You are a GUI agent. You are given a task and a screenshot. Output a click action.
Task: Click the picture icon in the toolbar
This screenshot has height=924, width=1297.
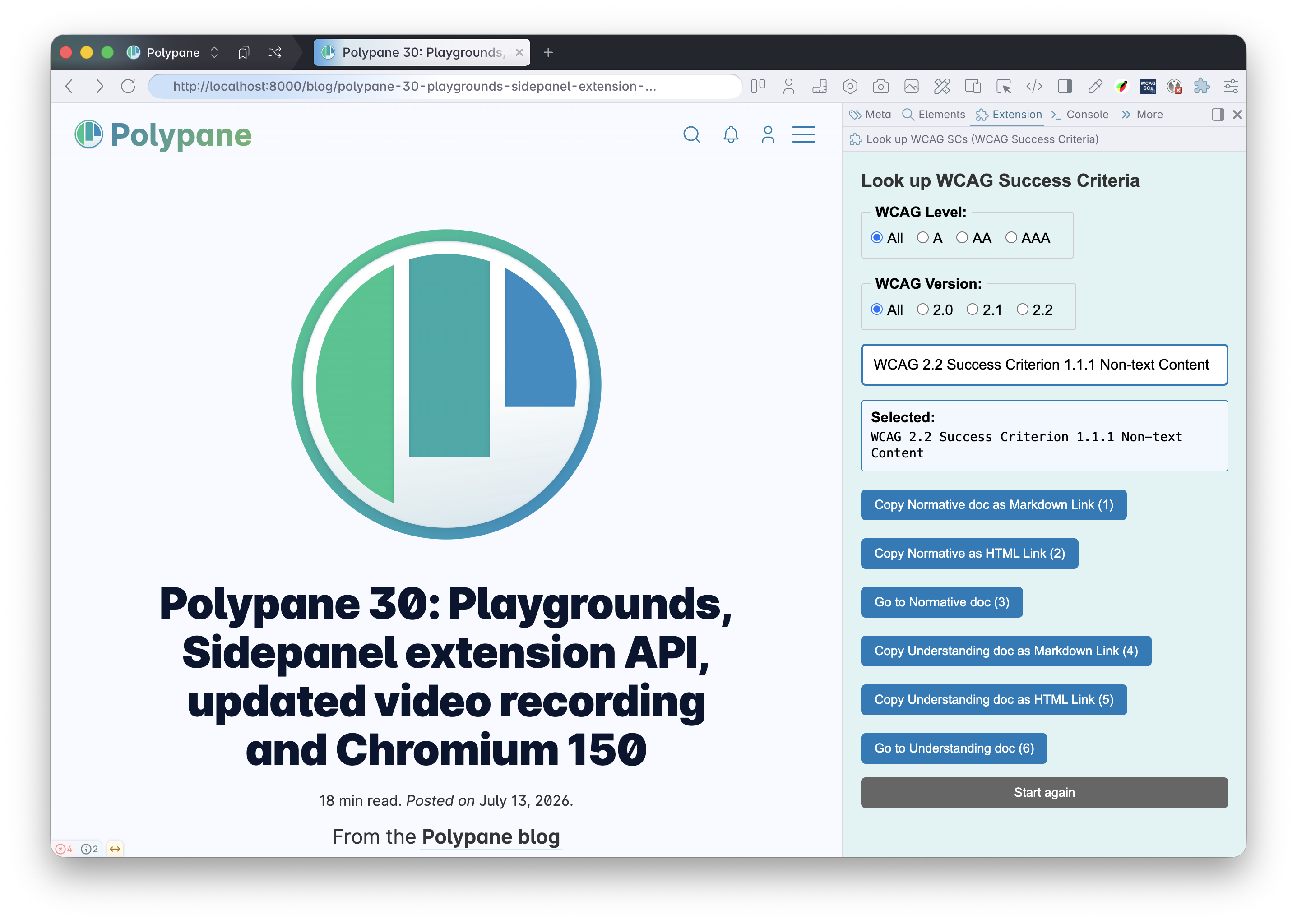coord(912,86)
